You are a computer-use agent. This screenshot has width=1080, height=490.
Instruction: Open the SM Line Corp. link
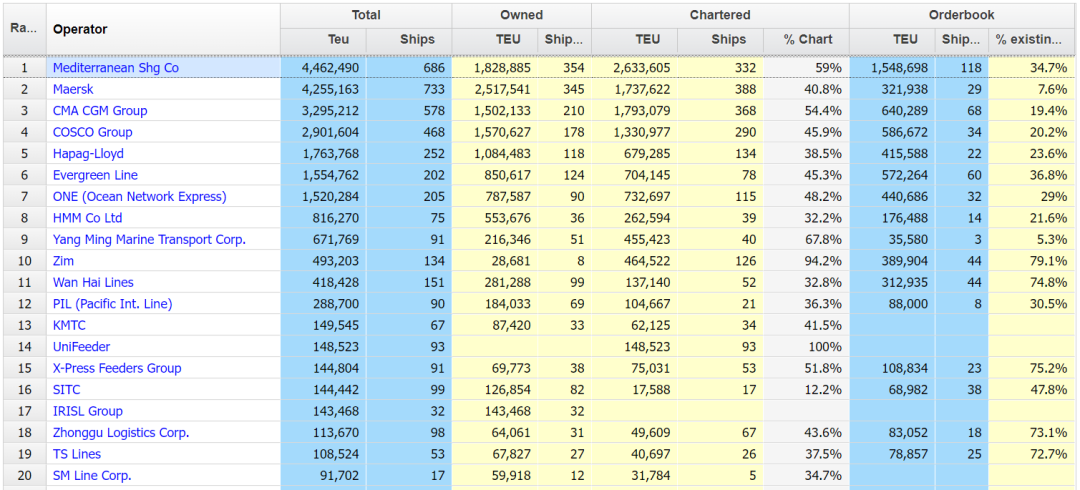(92, 476)
